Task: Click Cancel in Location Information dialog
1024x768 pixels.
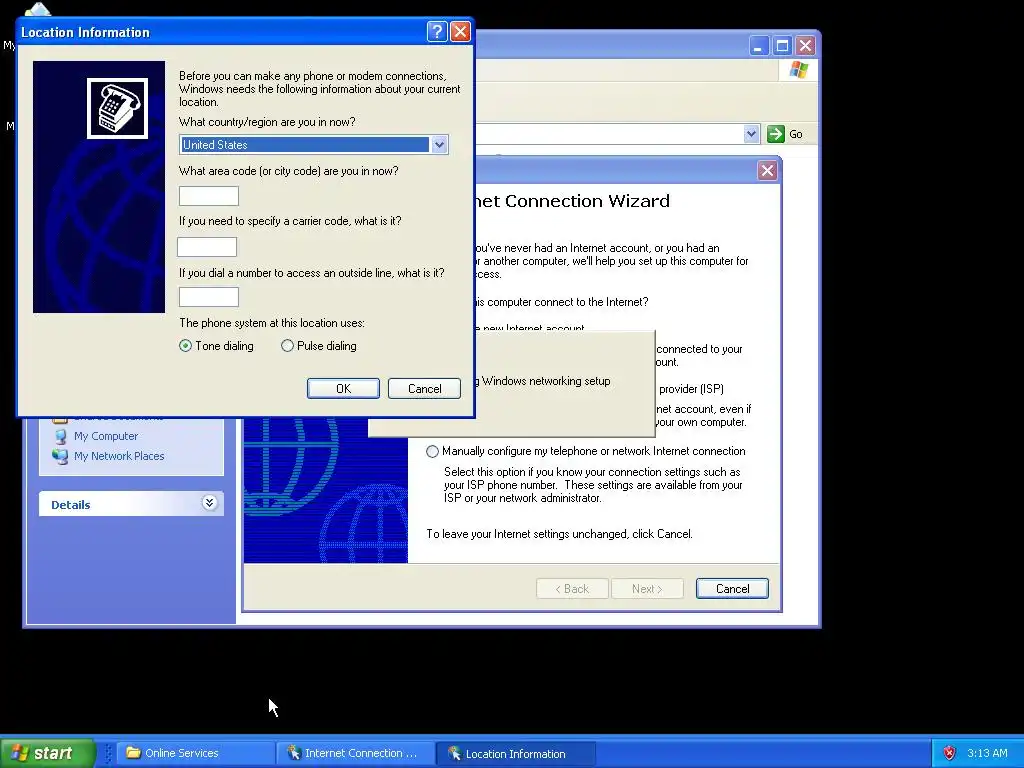Action: click(x=424, y=389)
